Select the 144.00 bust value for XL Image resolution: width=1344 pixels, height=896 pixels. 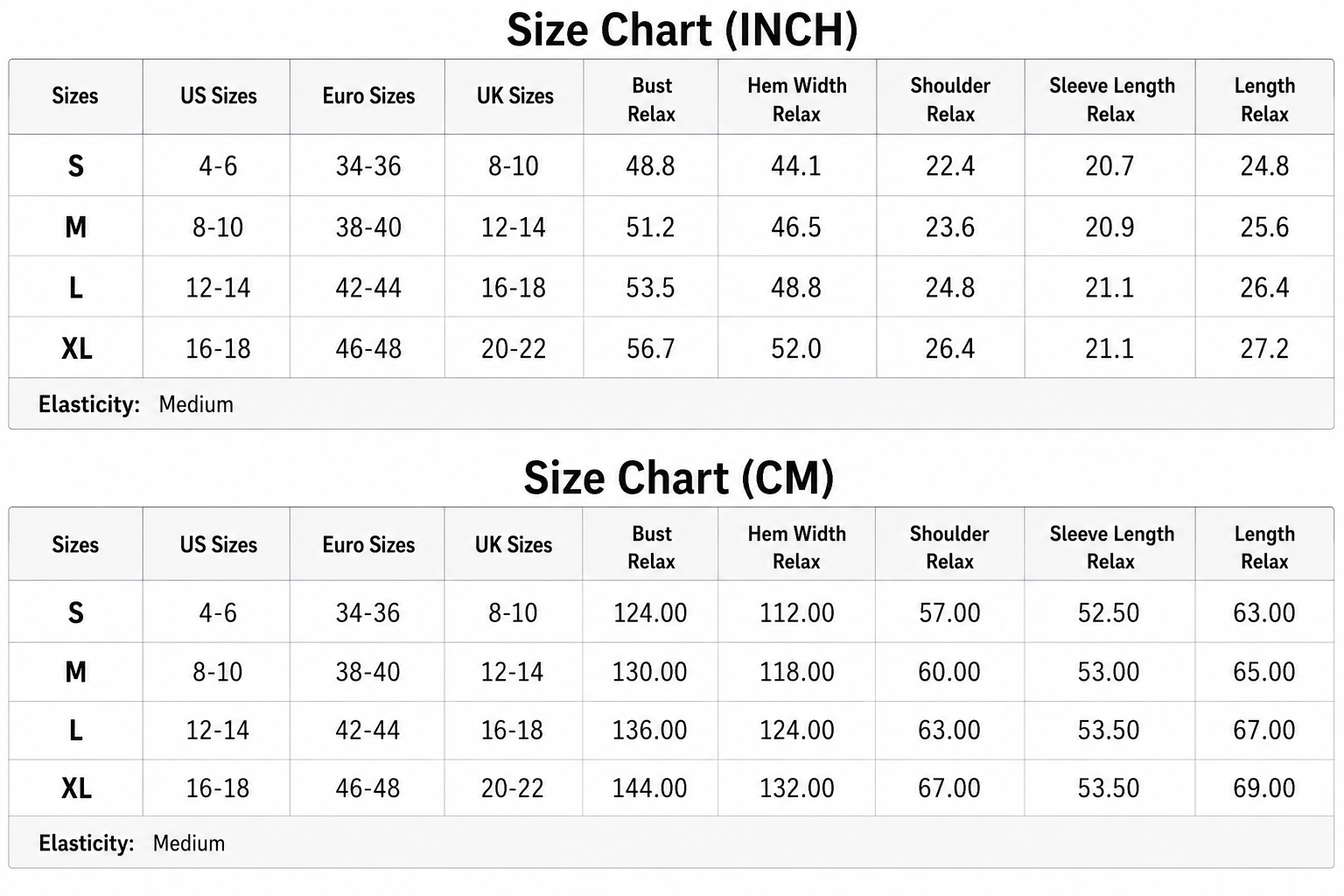[x=649, y=788]
